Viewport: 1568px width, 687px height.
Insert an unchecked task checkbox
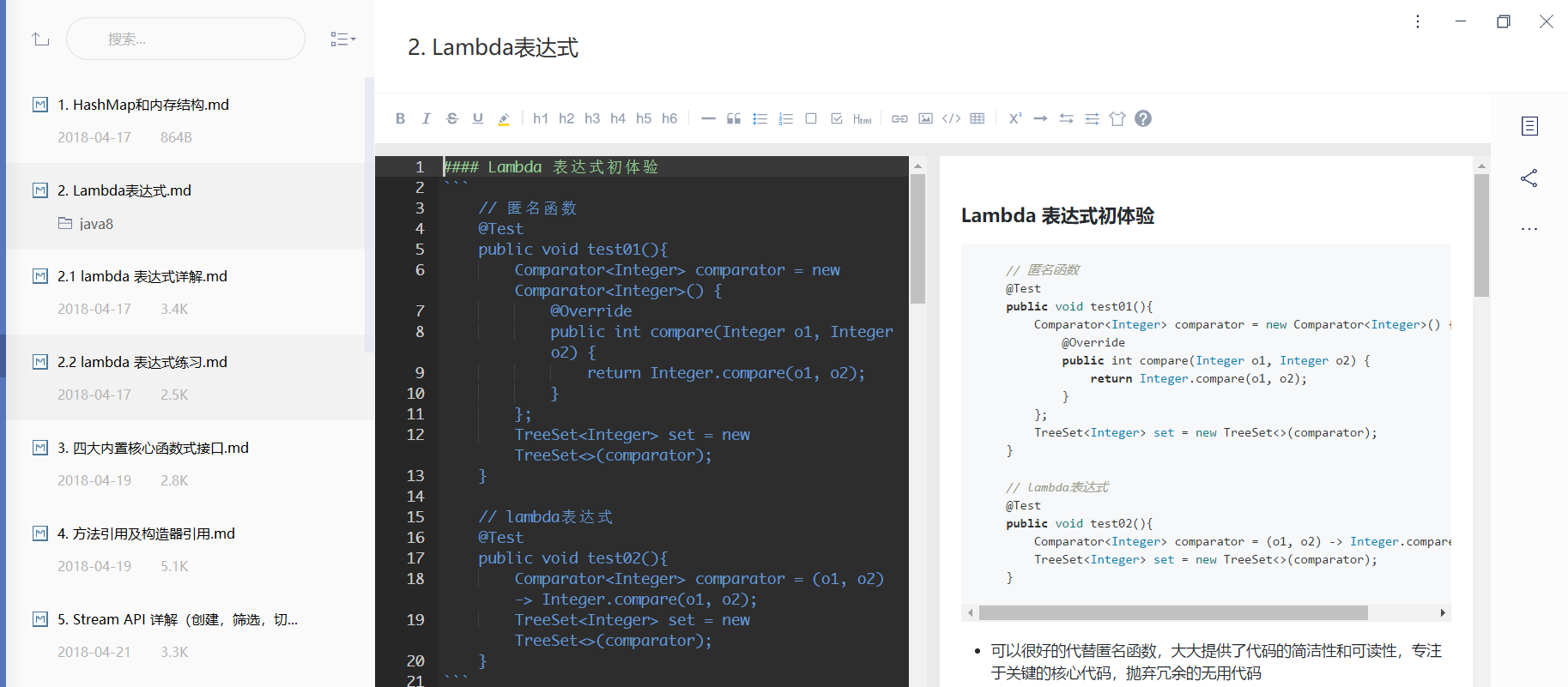pyautogui.click(x=811, y=118)
